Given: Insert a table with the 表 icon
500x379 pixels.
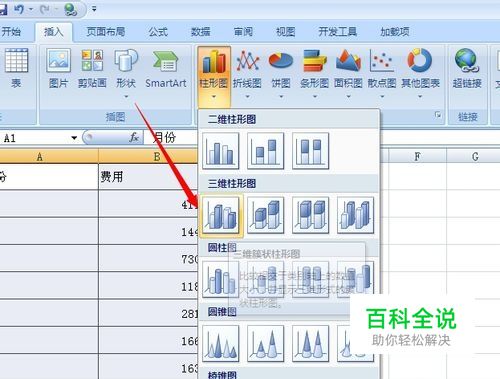Looking at the screenshot, I should click(16, 69).
